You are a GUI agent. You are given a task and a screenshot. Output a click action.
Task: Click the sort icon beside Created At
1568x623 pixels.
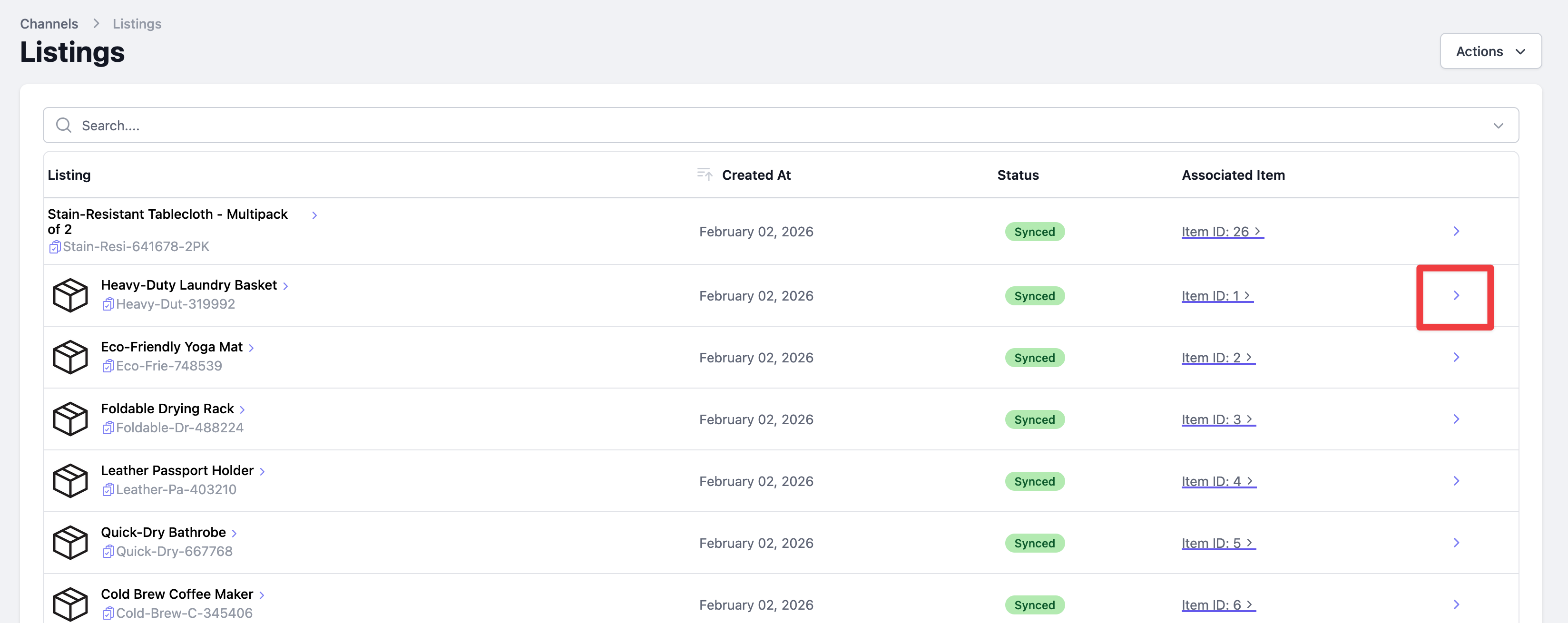coord(704,175)
